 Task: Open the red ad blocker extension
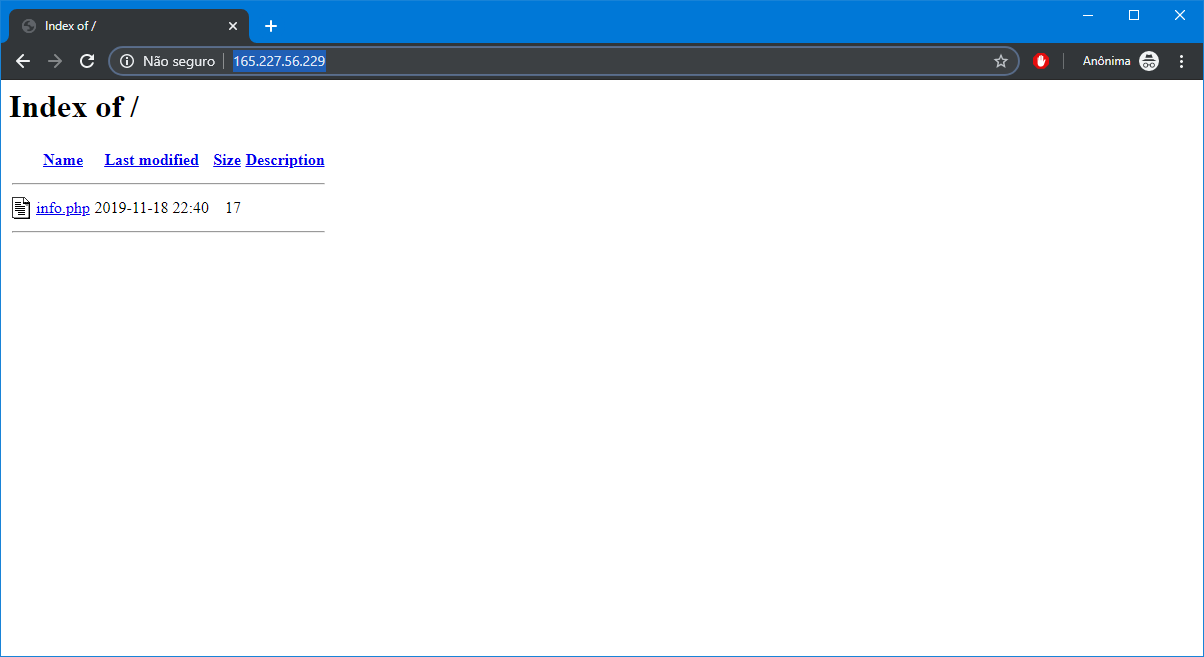(x=1041, y=61)
